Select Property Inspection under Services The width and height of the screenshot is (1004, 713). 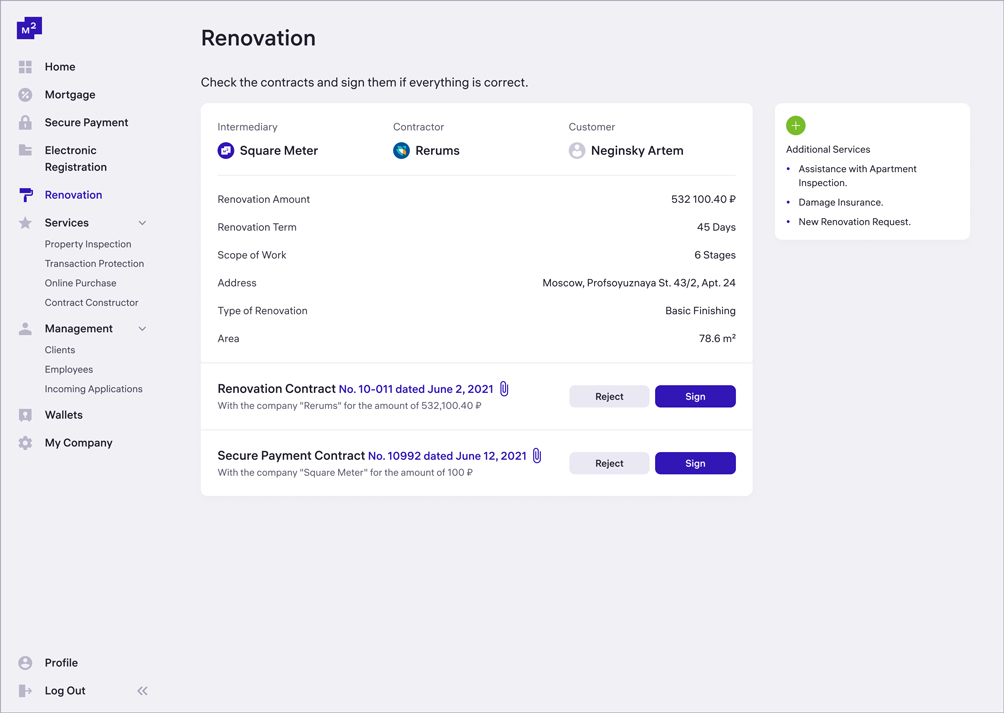(x=88, y=244)
